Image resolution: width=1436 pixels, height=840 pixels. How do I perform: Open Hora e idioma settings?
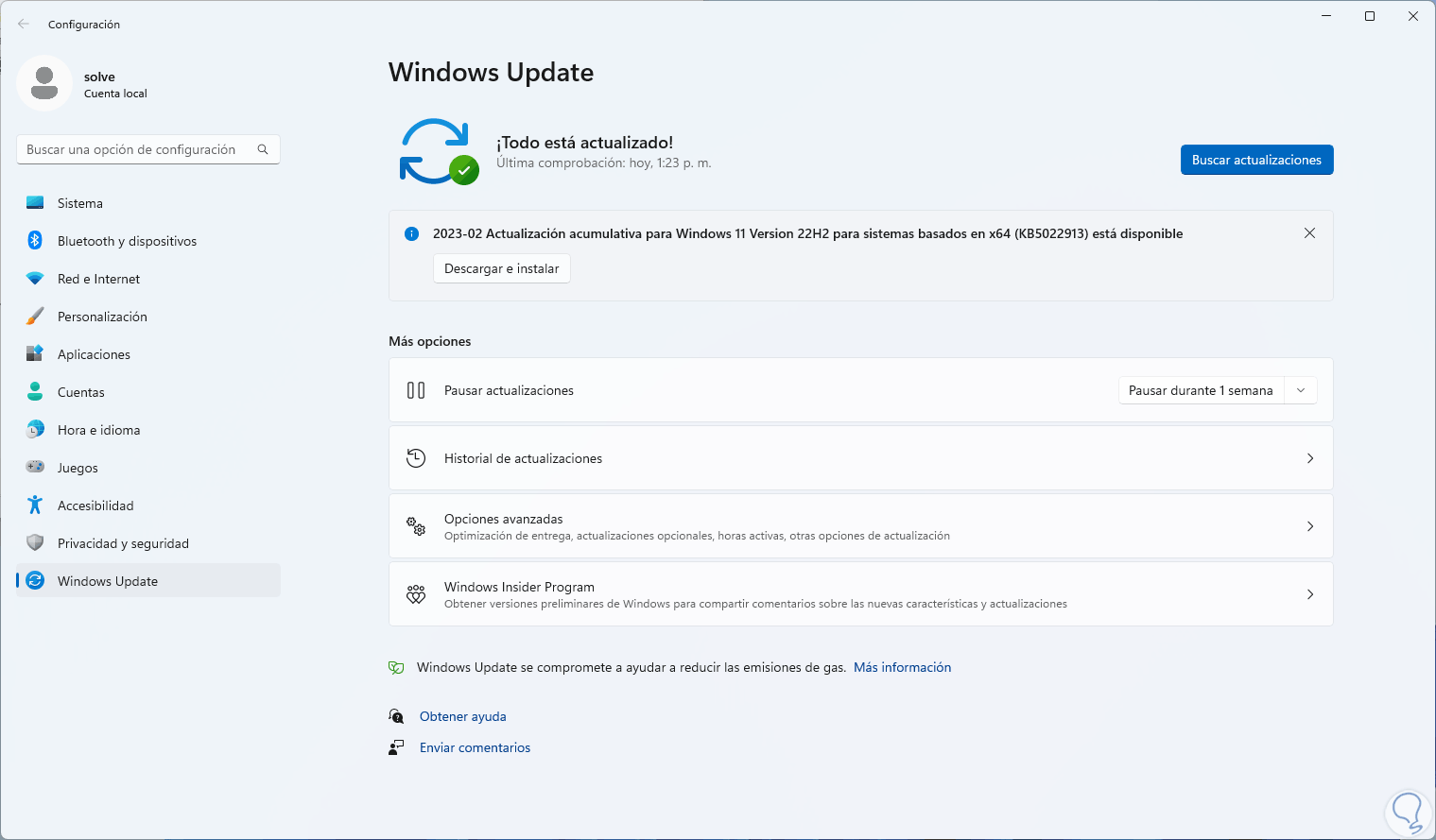tap(98, 430)
